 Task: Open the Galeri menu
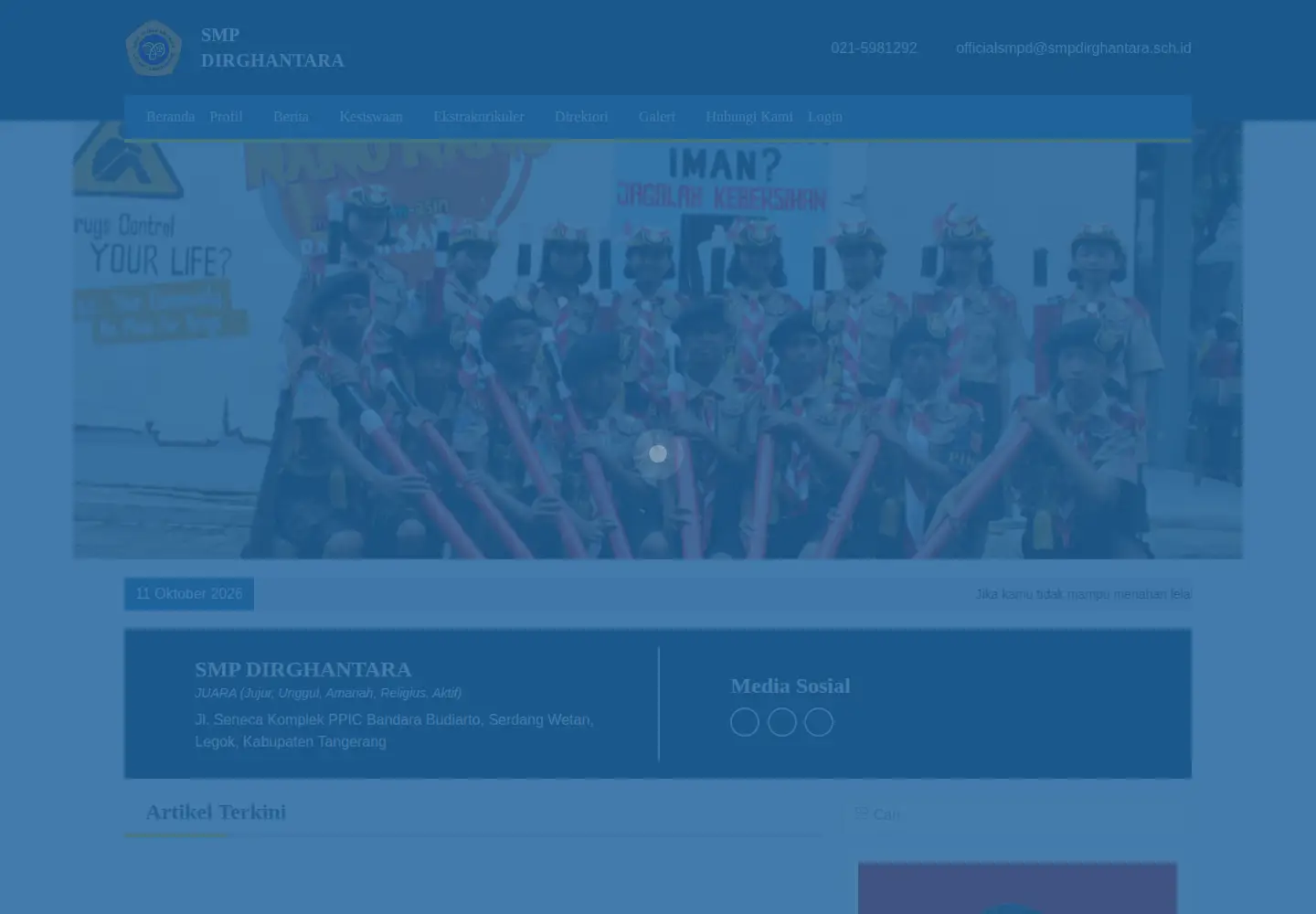tap(656, 117)
